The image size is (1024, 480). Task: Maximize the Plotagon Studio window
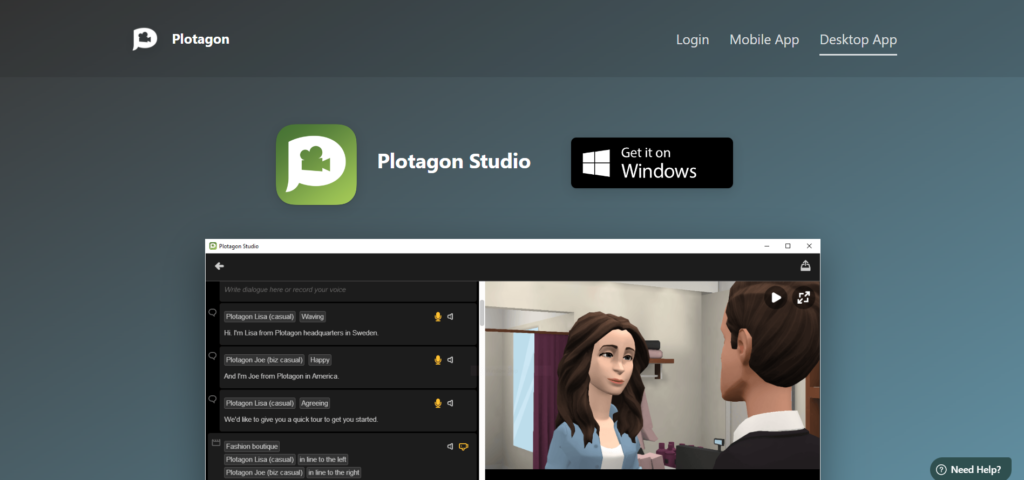788,246
